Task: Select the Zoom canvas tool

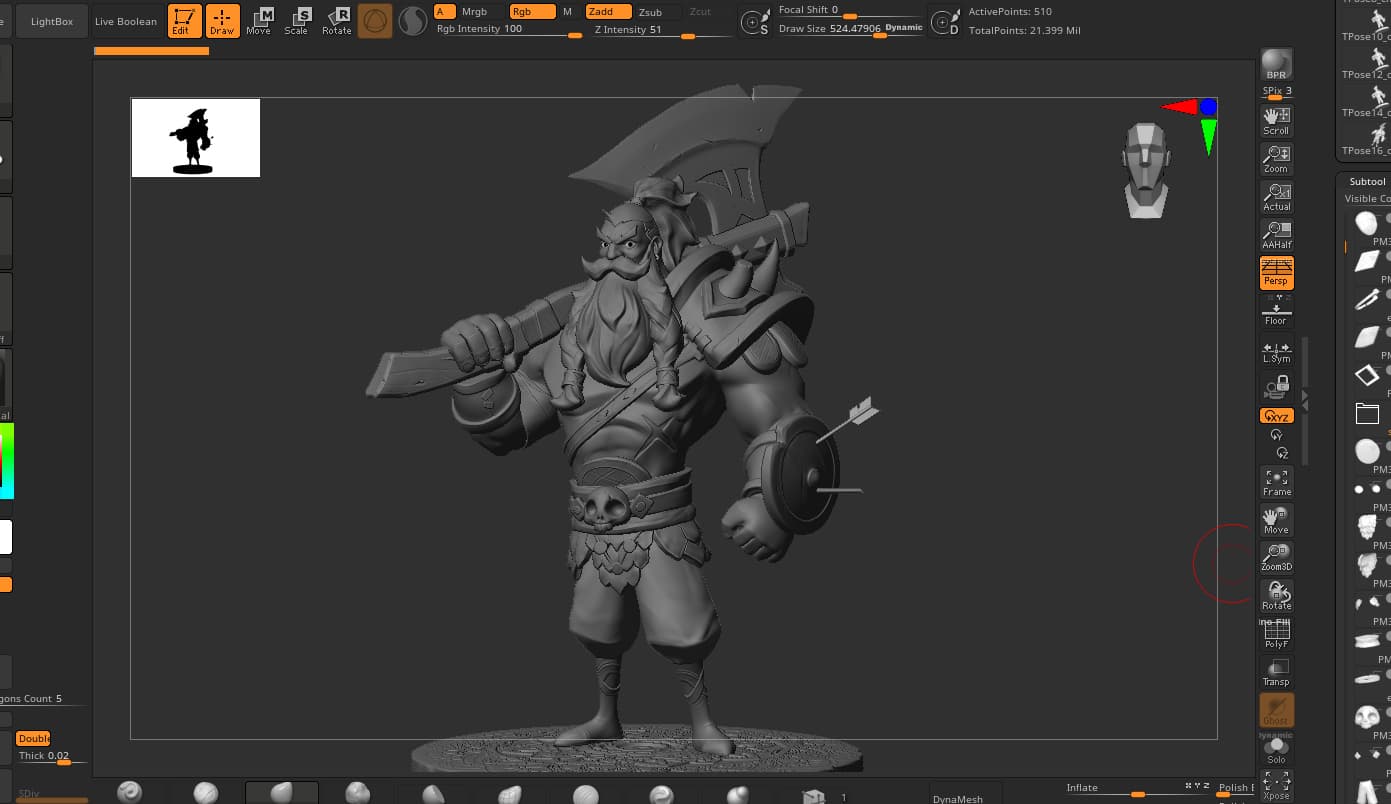Action: (1277, 158)
